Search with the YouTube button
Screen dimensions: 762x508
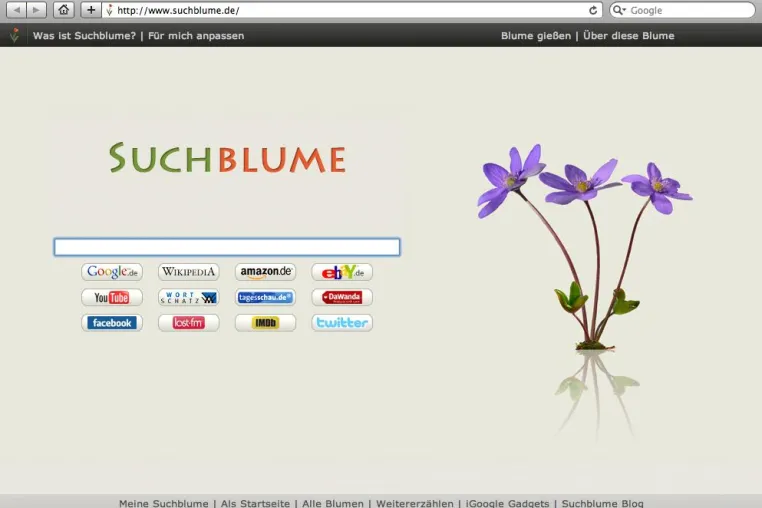tap(112, 297)
